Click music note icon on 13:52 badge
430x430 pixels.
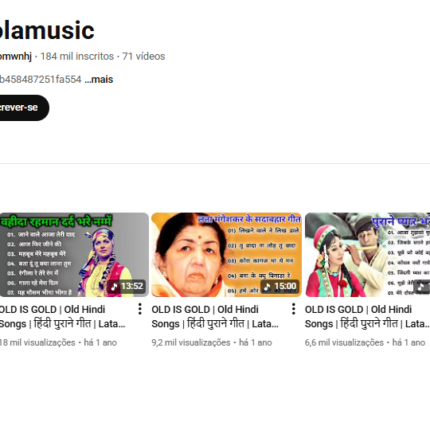(114, 286)
